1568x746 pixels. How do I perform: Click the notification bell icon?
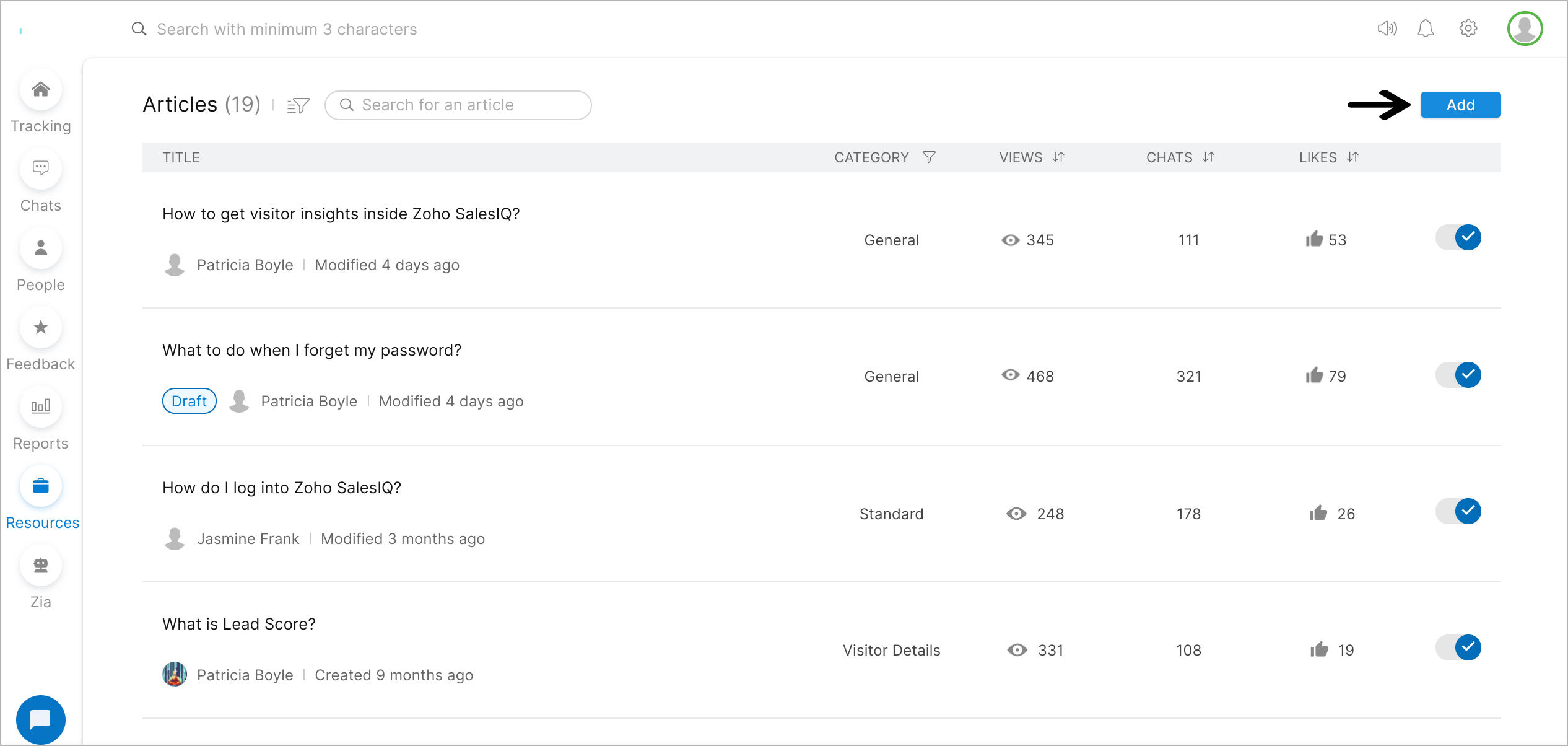click(1426, 29)
